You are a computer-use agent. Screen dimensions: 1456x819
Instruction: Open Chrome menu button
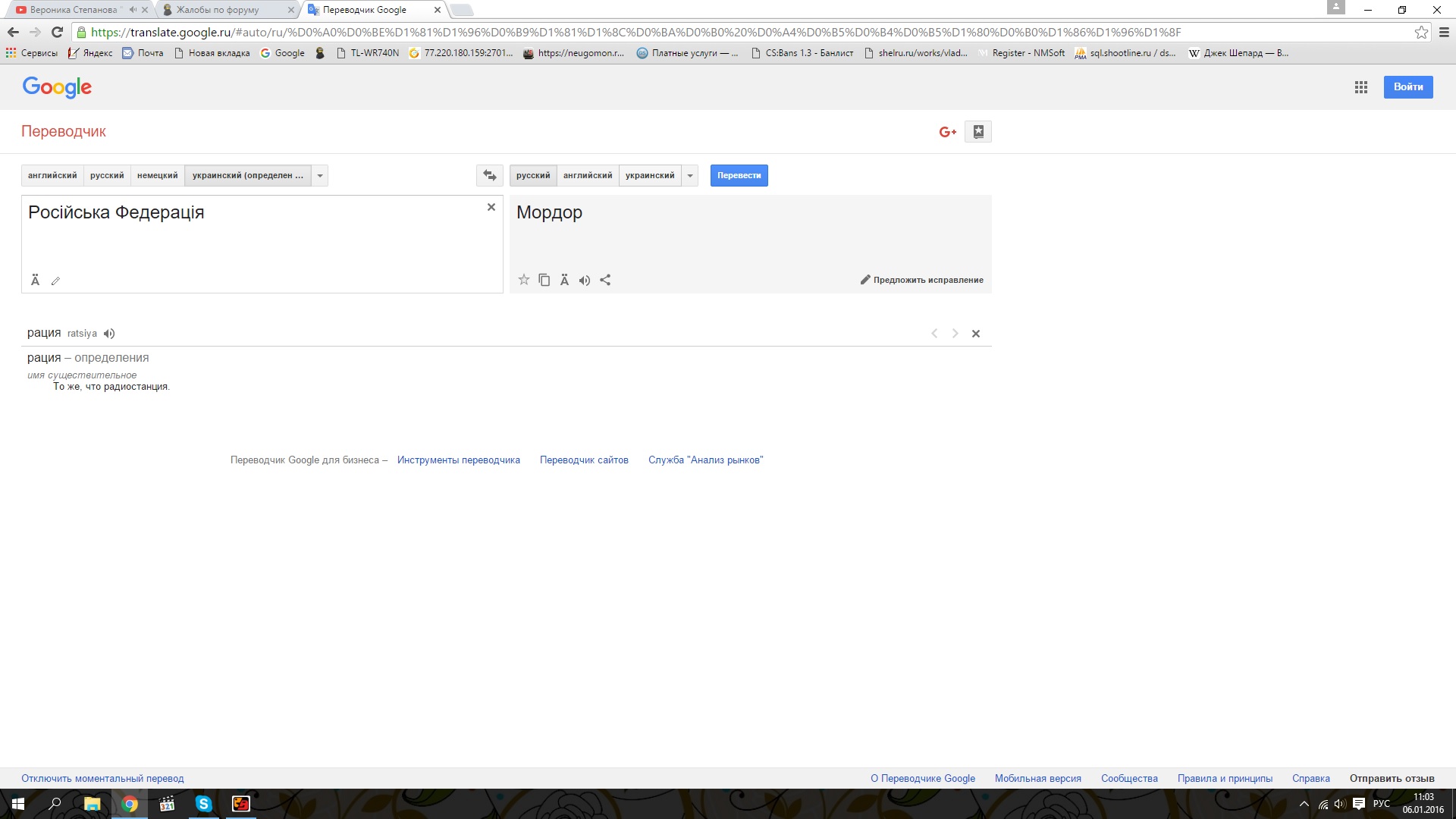1444,32
